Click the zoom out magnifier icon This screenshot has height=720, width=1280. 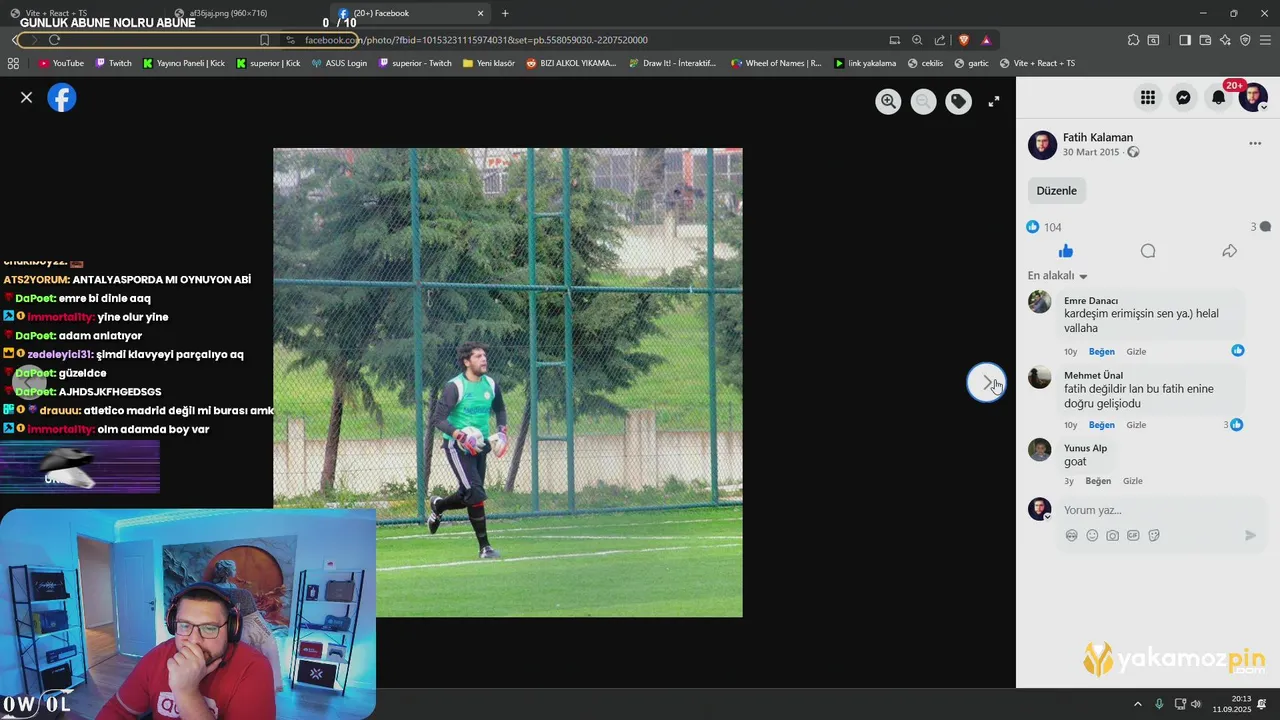[x=923, y=101]
